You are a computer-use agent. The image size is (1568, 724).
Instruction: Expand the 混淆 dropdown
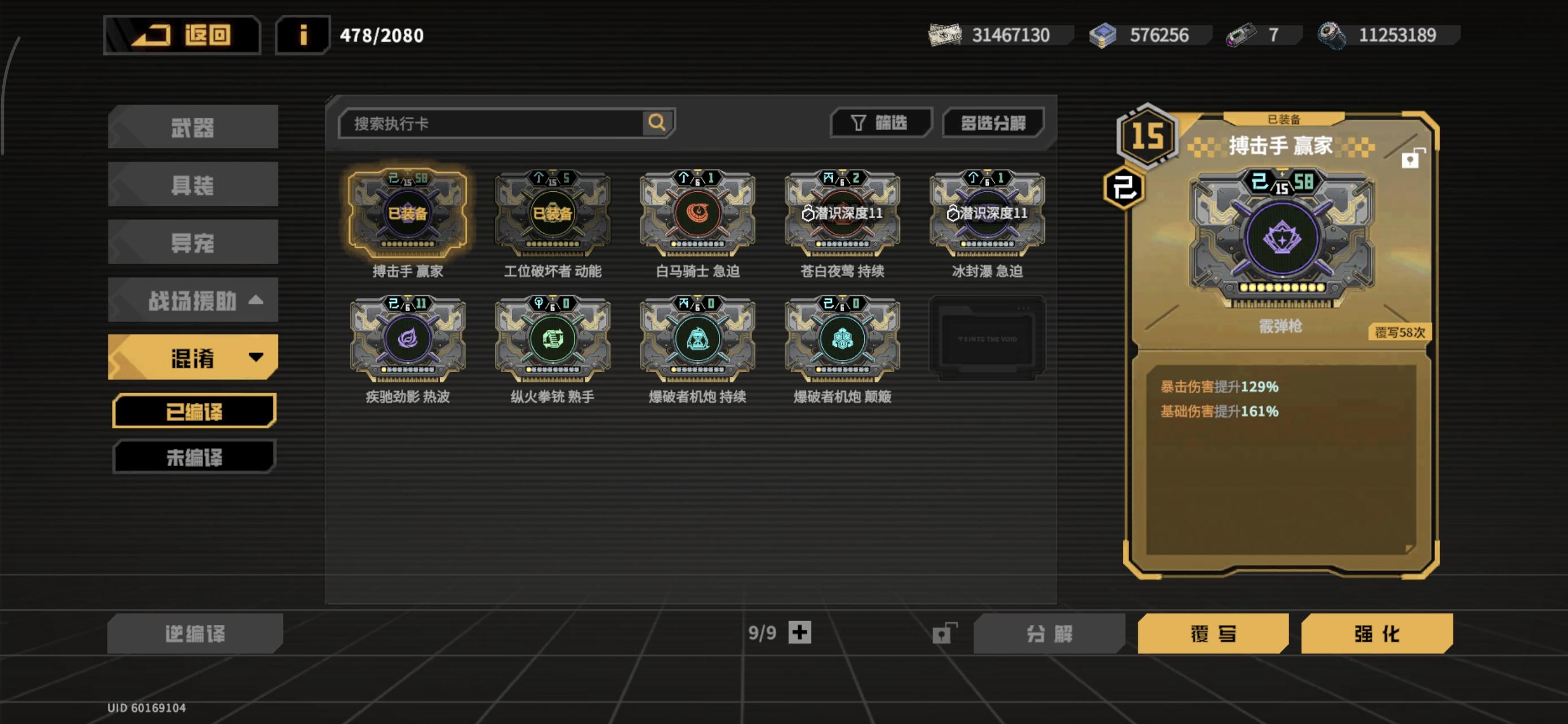click(x=193, y=357)
